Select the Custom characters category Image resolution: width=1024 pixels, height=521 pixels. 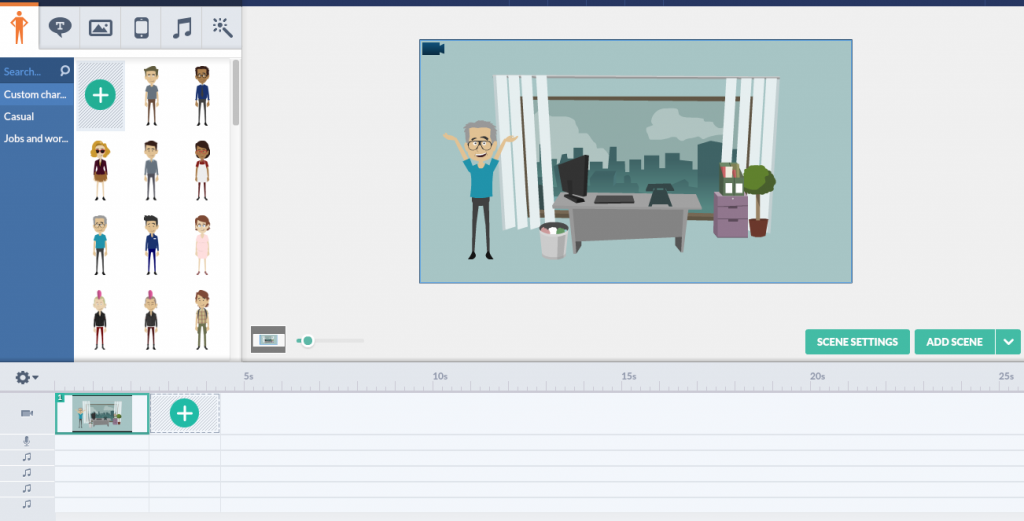[37, 94]
